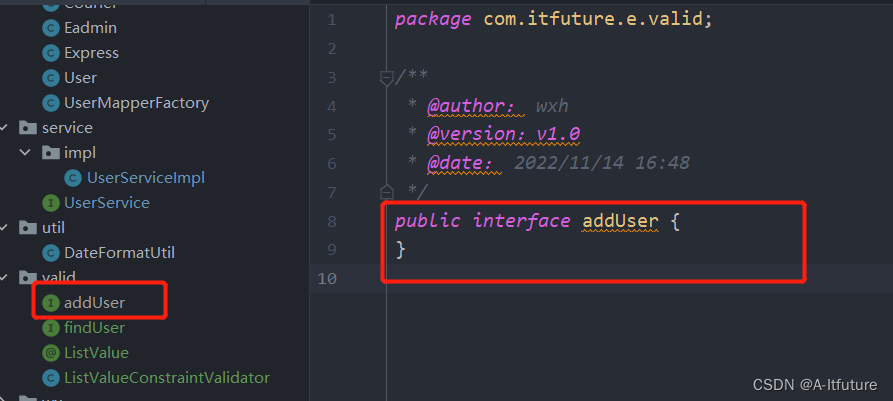The height and width of the screenshot is (401, 893).
Task: Collapse the impl folder
Action: coord(27,153)
